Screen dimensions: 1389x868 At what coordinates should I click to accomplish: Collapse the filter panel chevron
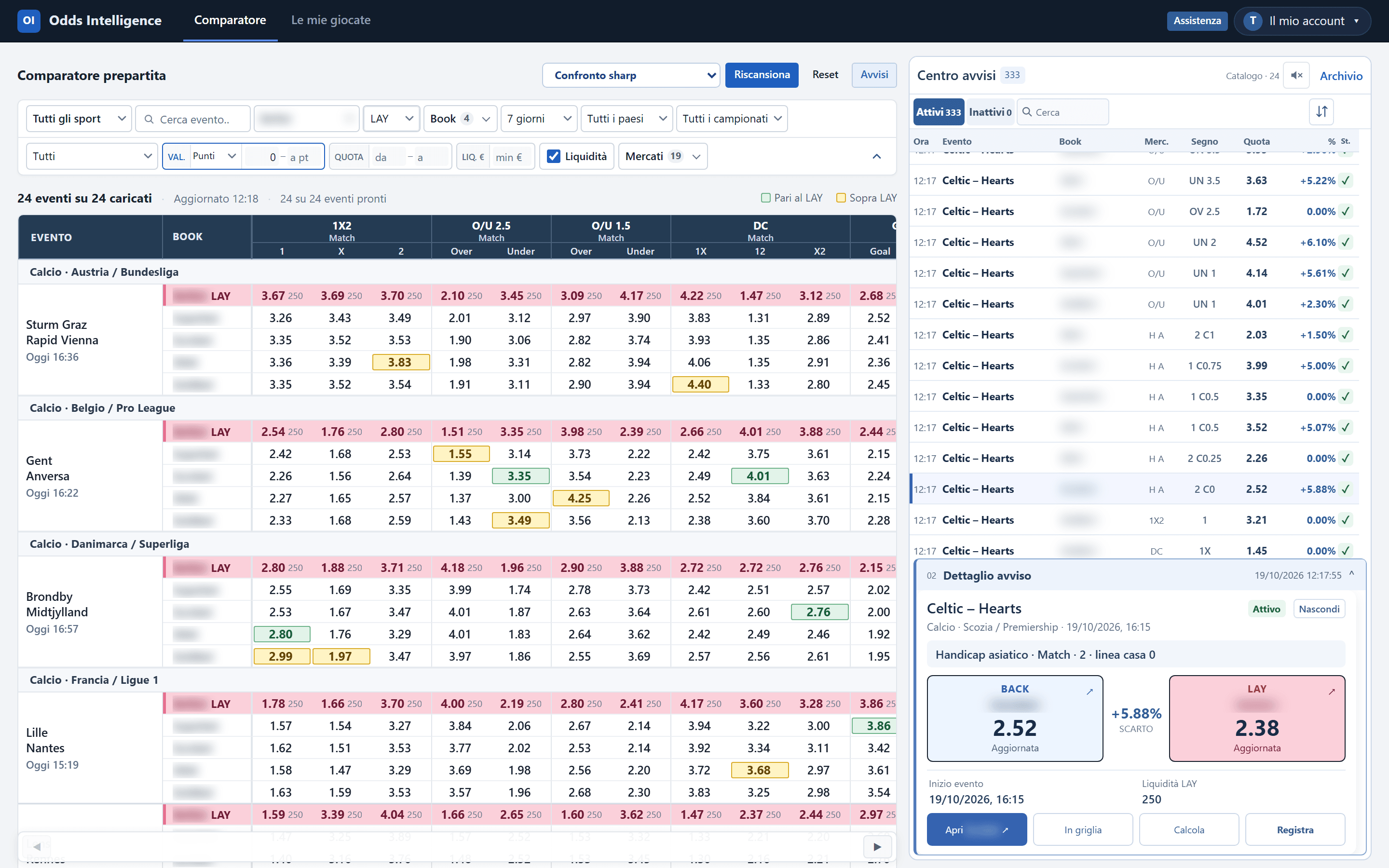click(x=876, y=156)
